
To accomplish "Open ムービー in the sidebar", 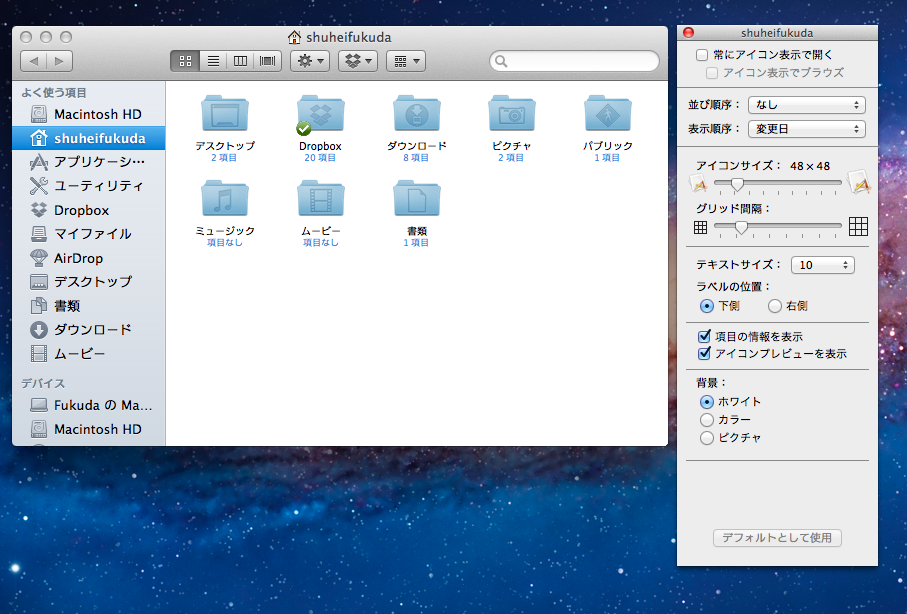I will tap(89, 354).
